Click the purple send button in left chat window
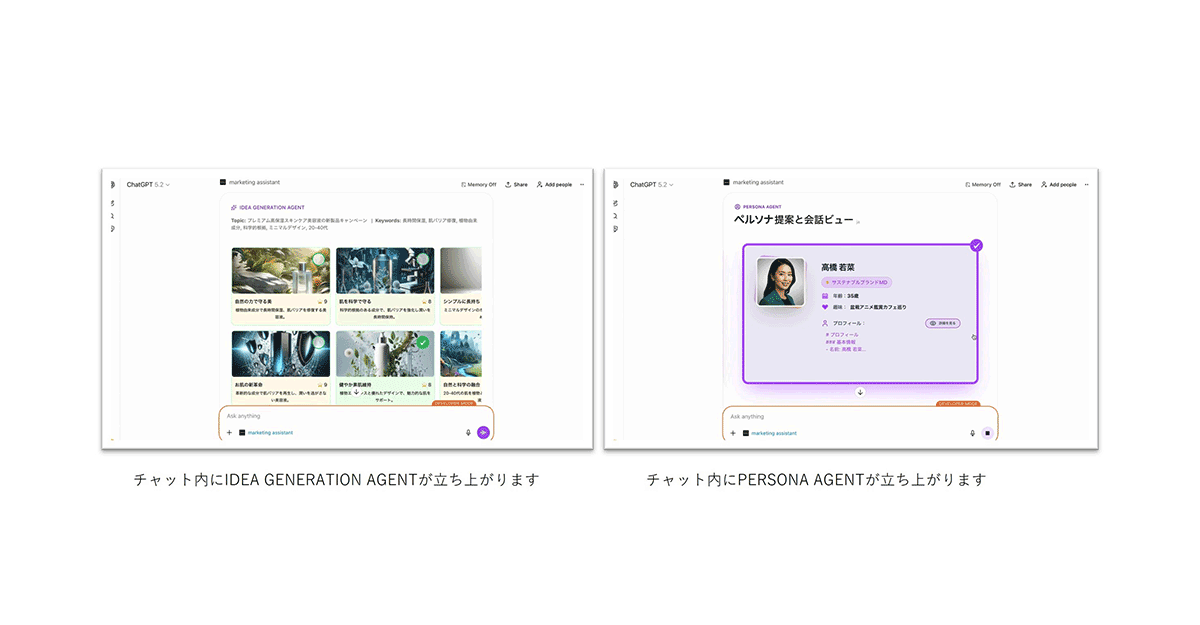Viewport: 1200px width, 625px height. click(483, 433)
